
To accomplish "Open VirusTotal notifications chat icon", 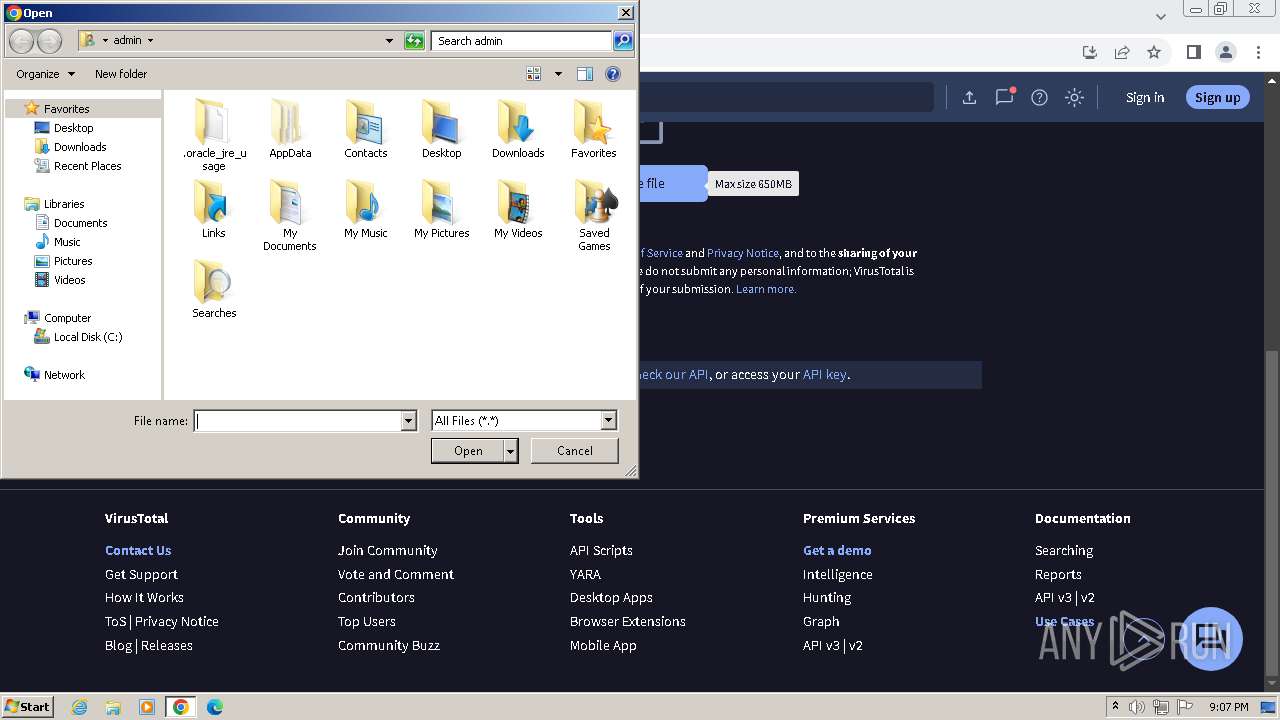I will (x=1004, y=97).
